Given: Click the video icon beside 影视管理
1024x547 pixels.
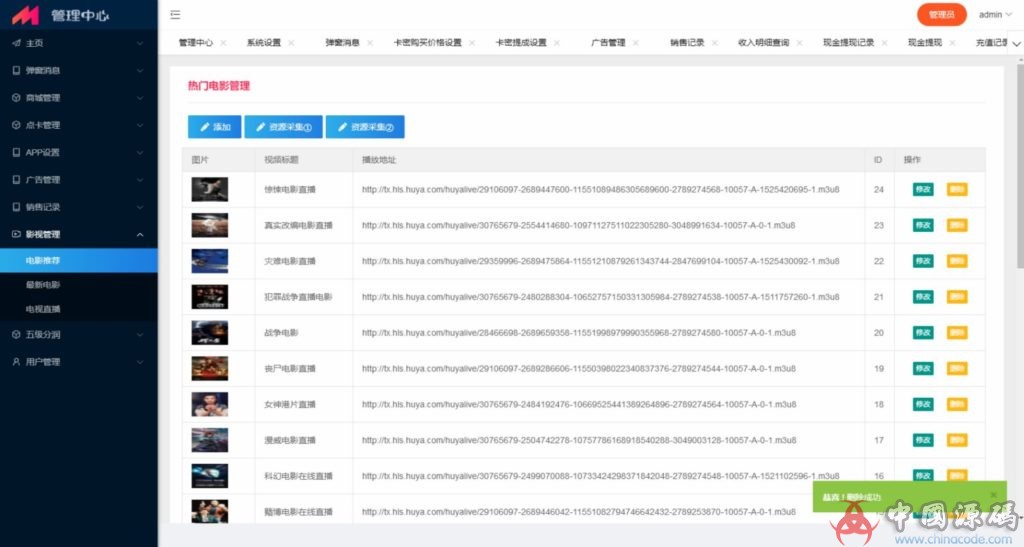Looking at the screenshot, I should click(x=16, y=234).
